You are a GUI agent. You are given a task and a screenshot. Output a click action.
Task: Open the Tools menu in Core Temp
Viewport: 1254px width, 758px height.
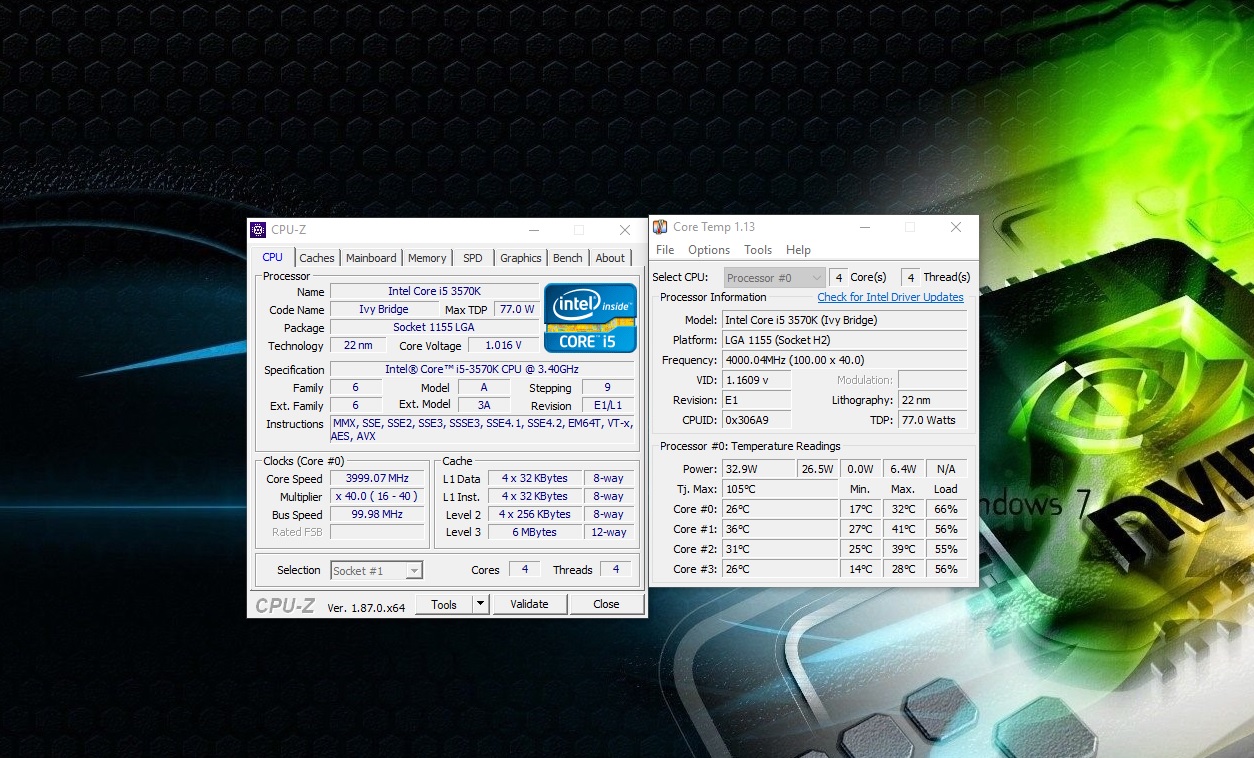pos(758,250)
